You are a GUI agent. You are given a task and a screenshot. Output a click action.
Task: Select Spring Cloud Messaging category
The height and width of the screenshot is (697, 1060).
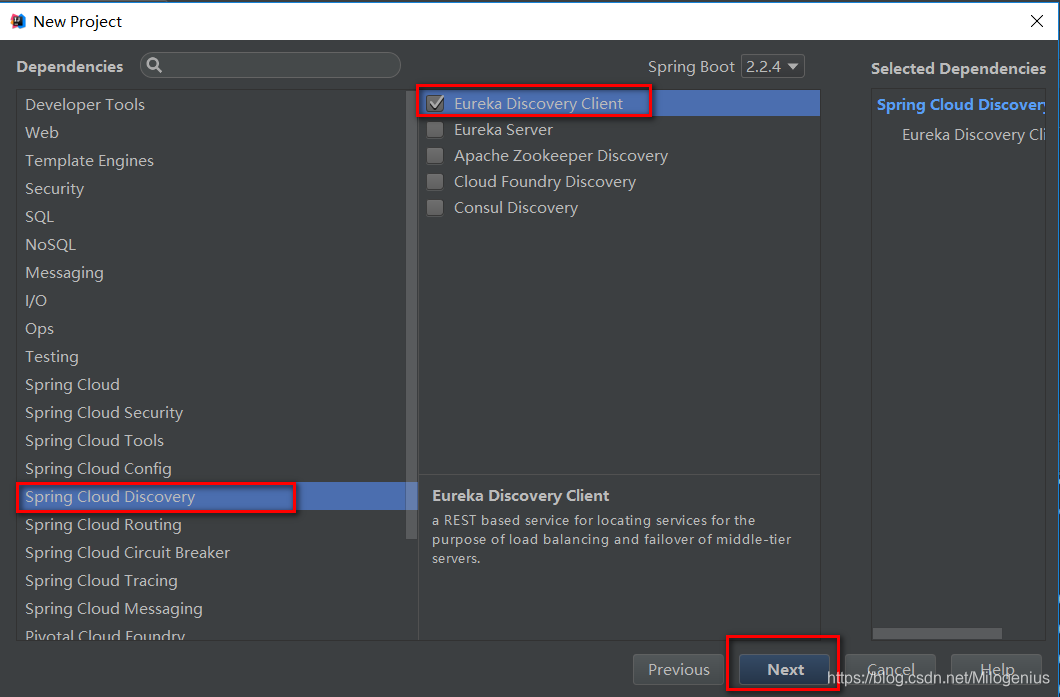211,609
